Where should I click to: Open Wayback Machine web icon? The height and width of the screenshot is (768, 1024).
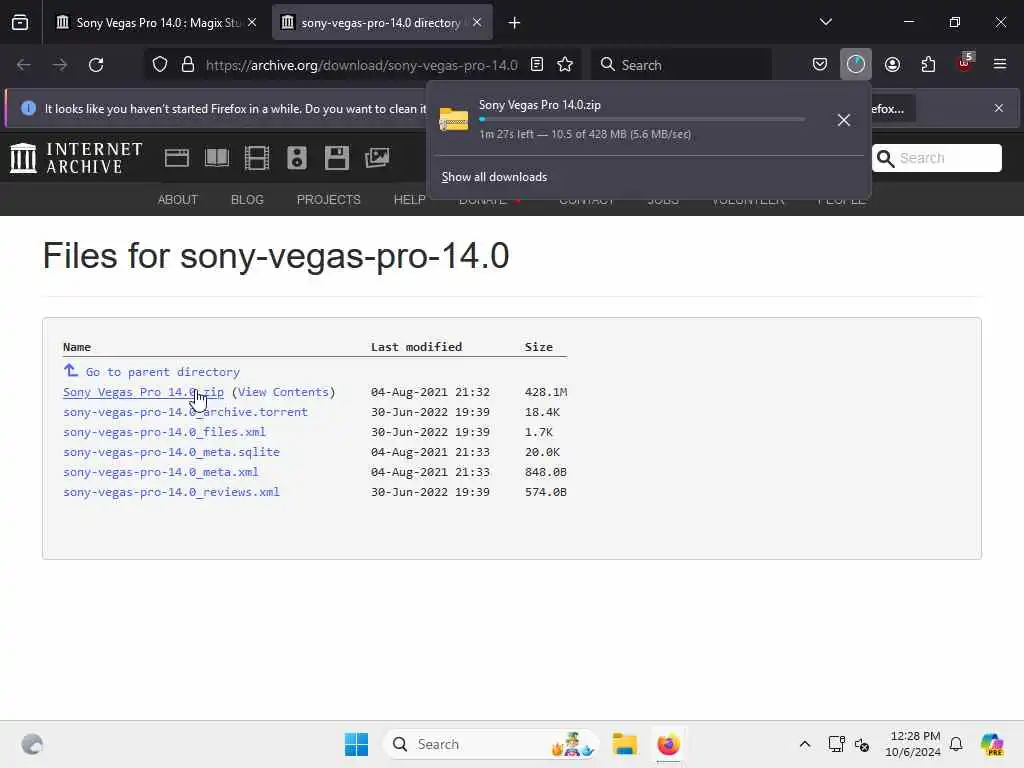177,158
